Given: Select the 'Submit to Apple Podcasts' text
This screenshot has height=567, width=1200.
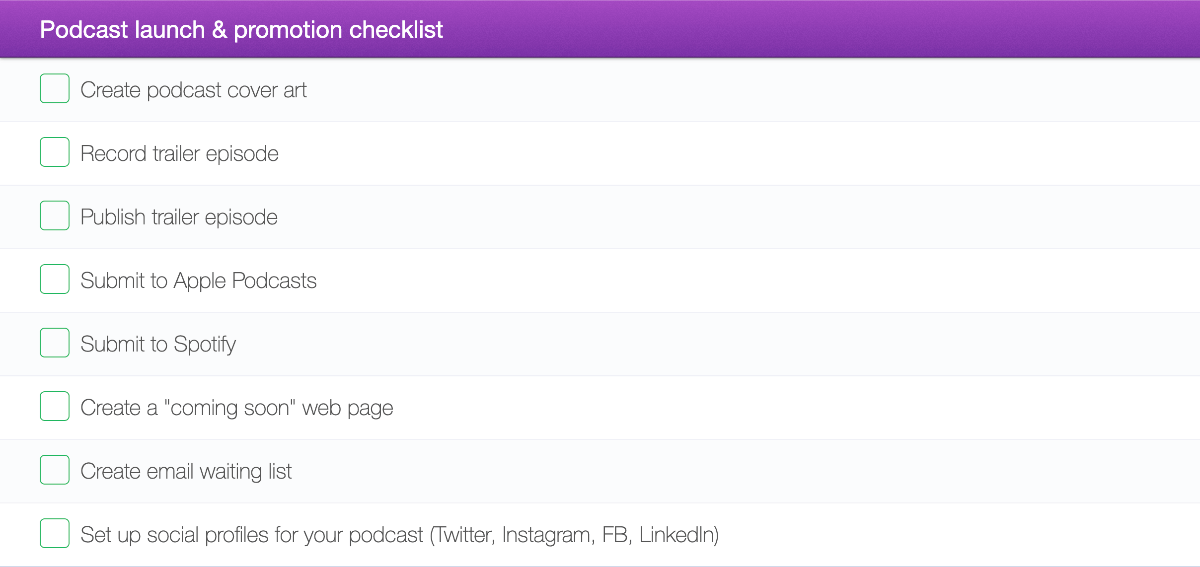Looking at the screenshot, I should (x=198, y=281).
